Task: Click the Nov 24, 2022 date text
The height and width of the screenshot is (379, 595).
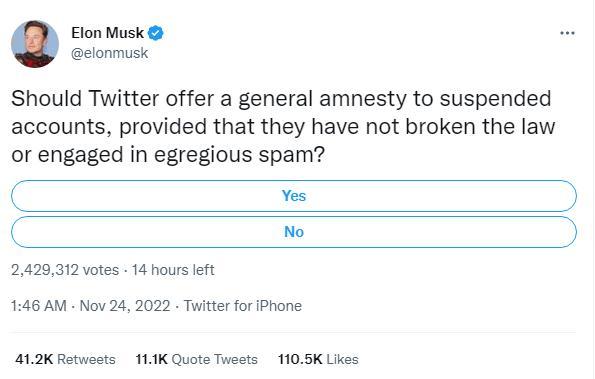Action: point(125,306)
